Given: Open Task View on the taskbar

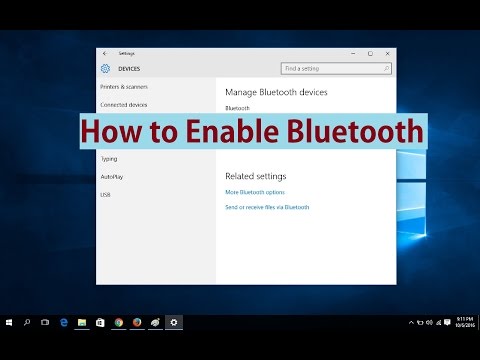Looking at the screenshot, I should pyautogui.click(x=45, y=322).
